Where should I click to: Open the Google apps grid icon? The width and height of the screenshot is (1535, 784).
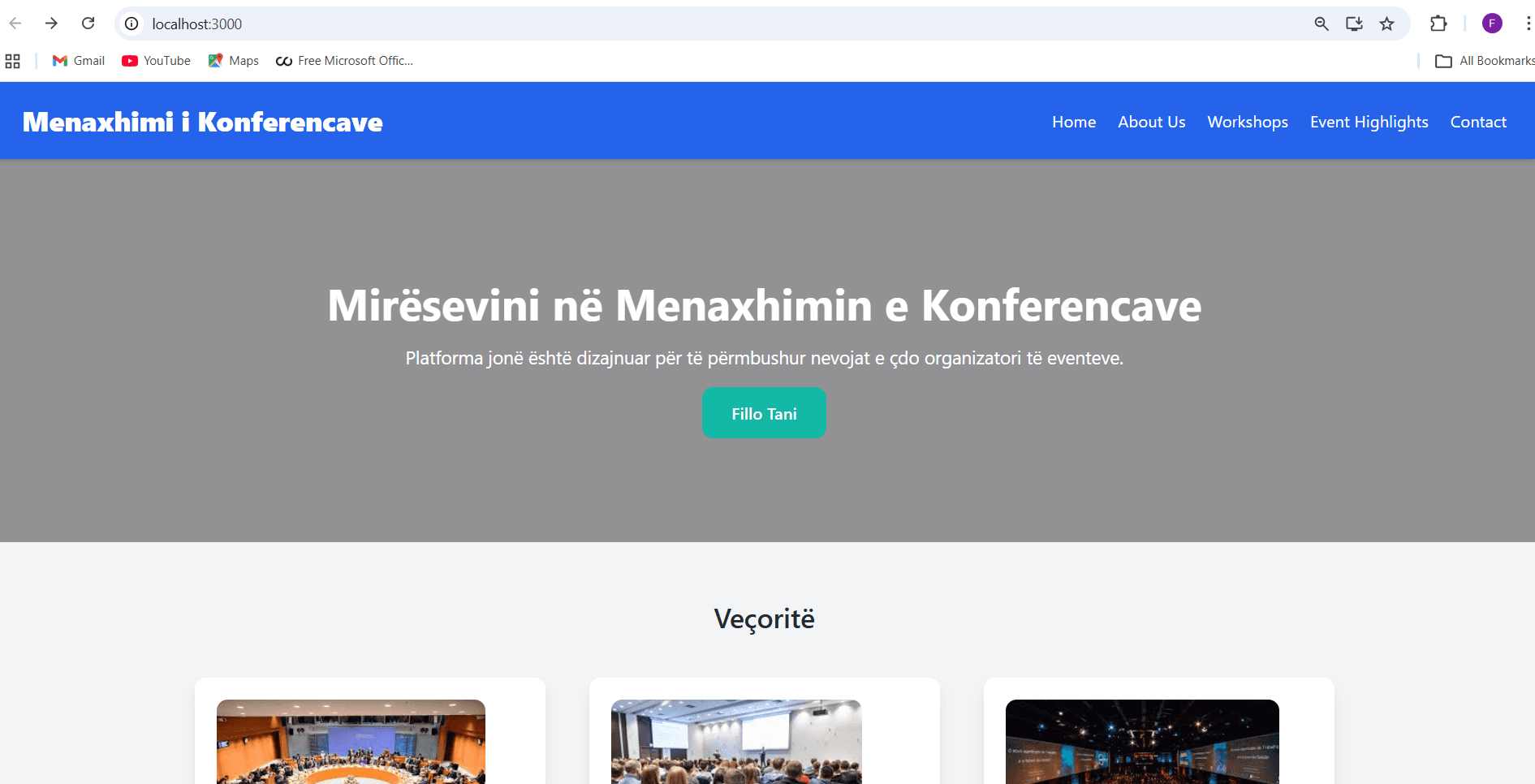12,60
